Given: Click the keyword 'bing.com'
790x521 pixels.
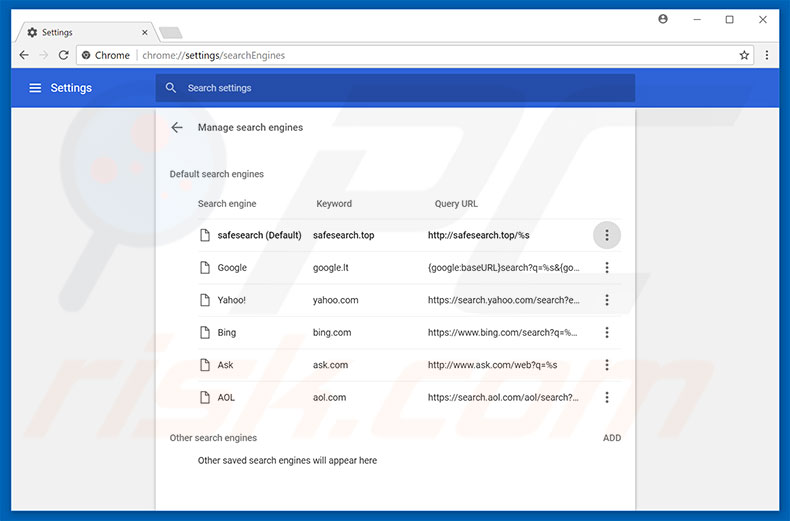Looking at the screenshot, I should point(332,333).
